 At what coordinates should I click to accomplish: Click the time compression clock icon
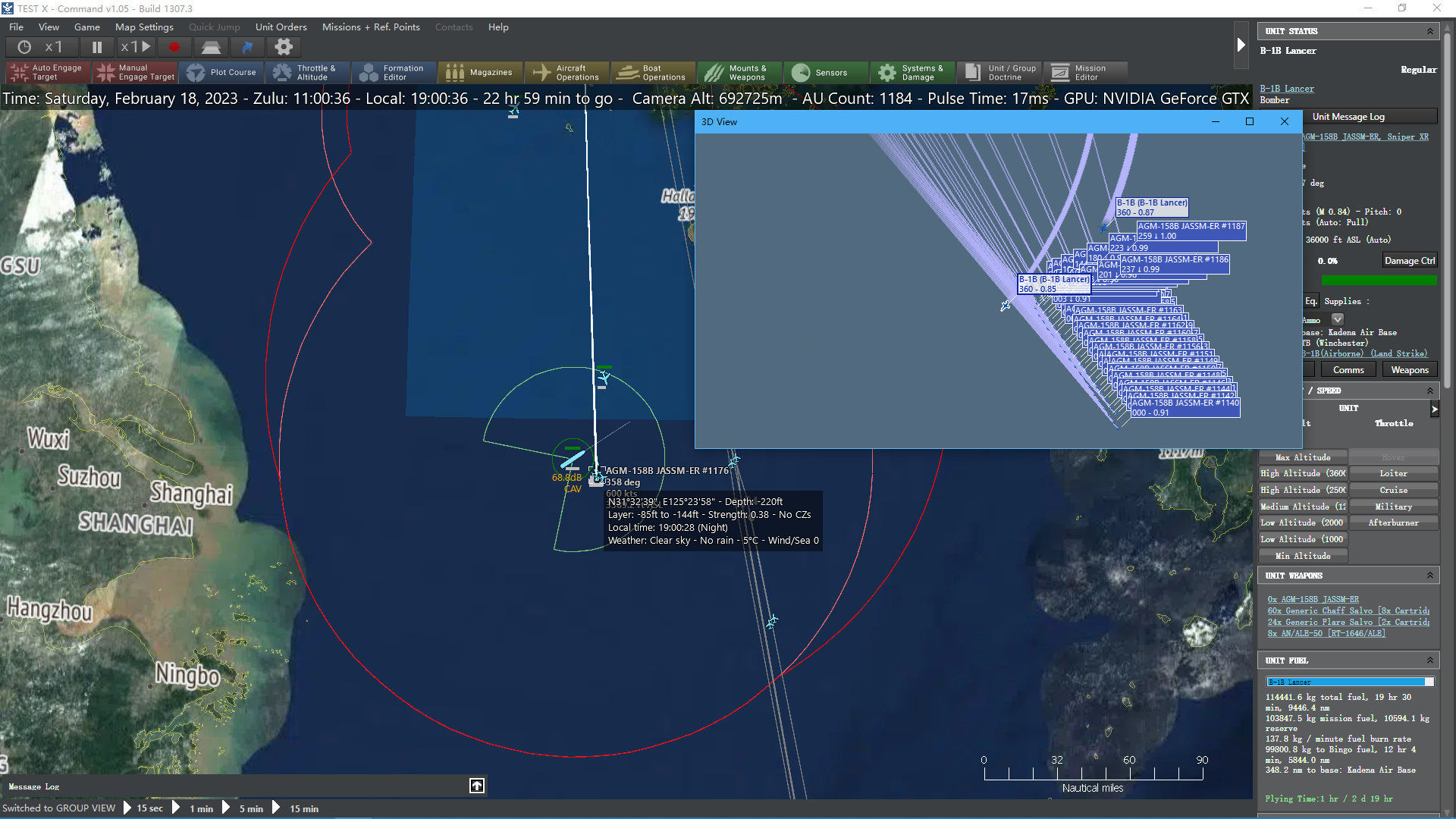[24, 47]
